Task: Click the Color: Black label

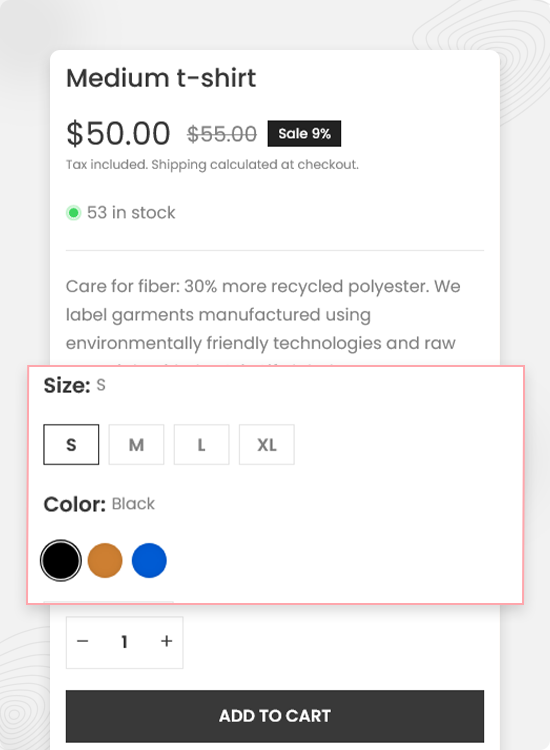Action: tap(99, 504)
